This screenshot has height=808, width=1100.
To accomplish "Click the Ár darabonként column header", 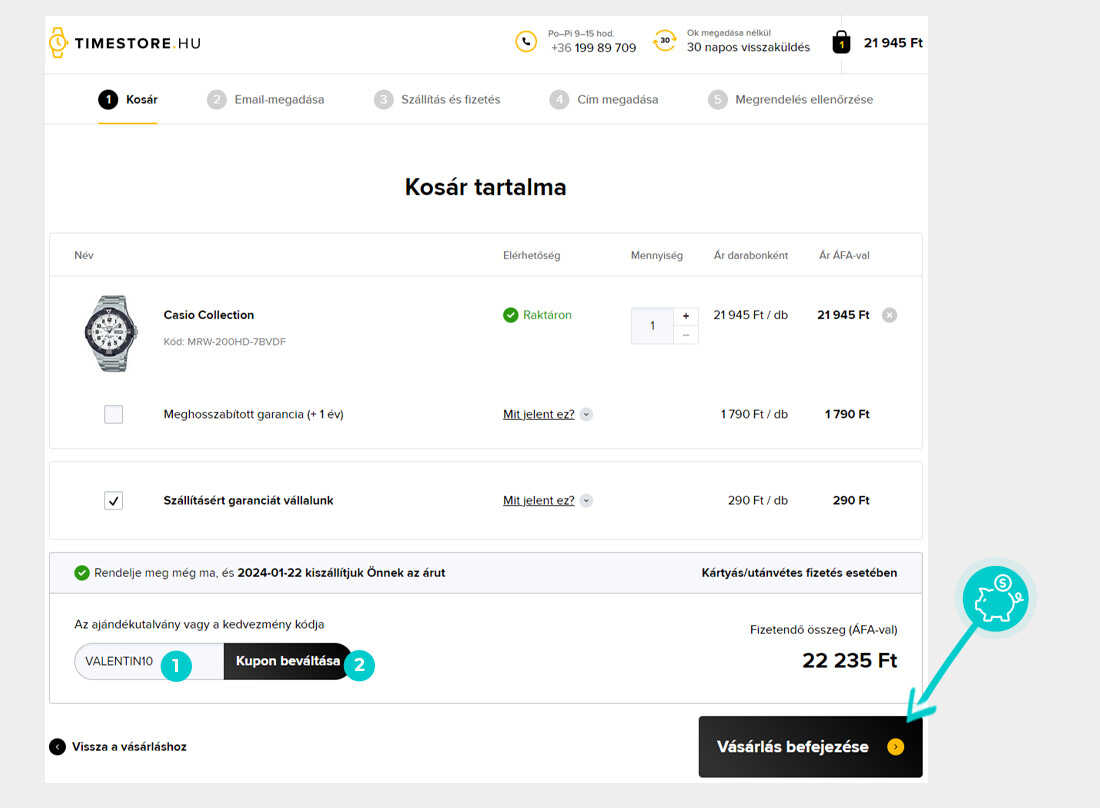I will point(751,255).
